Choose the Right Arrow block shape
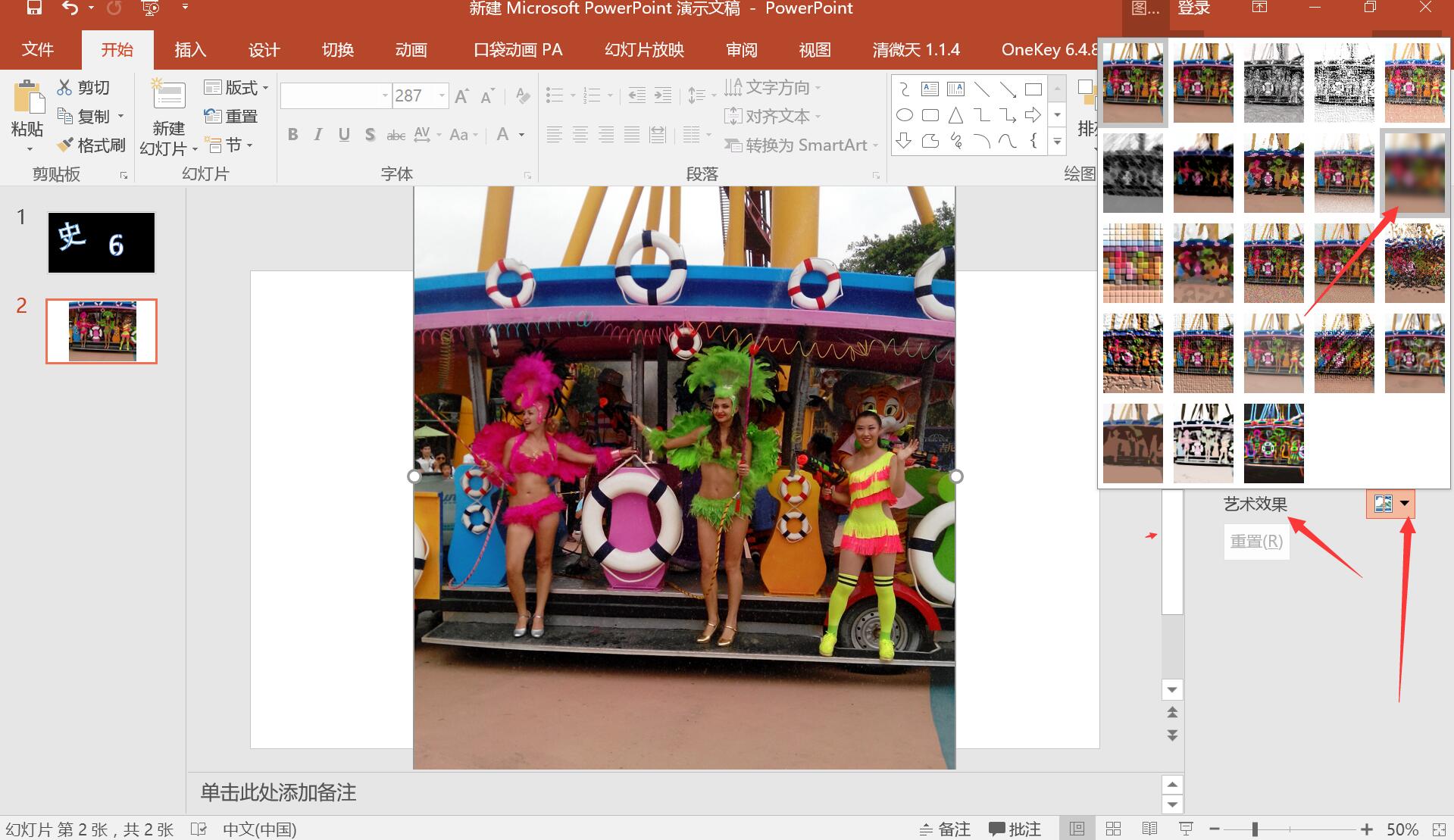The width and height of the screenshot is (1454, 840). (1033, 115)
